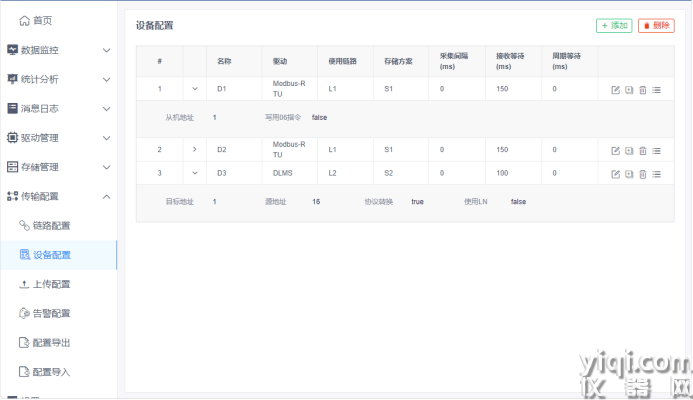The width and height of the screenshot is (693, 400).
Task: Click the 上传配置 upload icon
Action: point(24,284)
